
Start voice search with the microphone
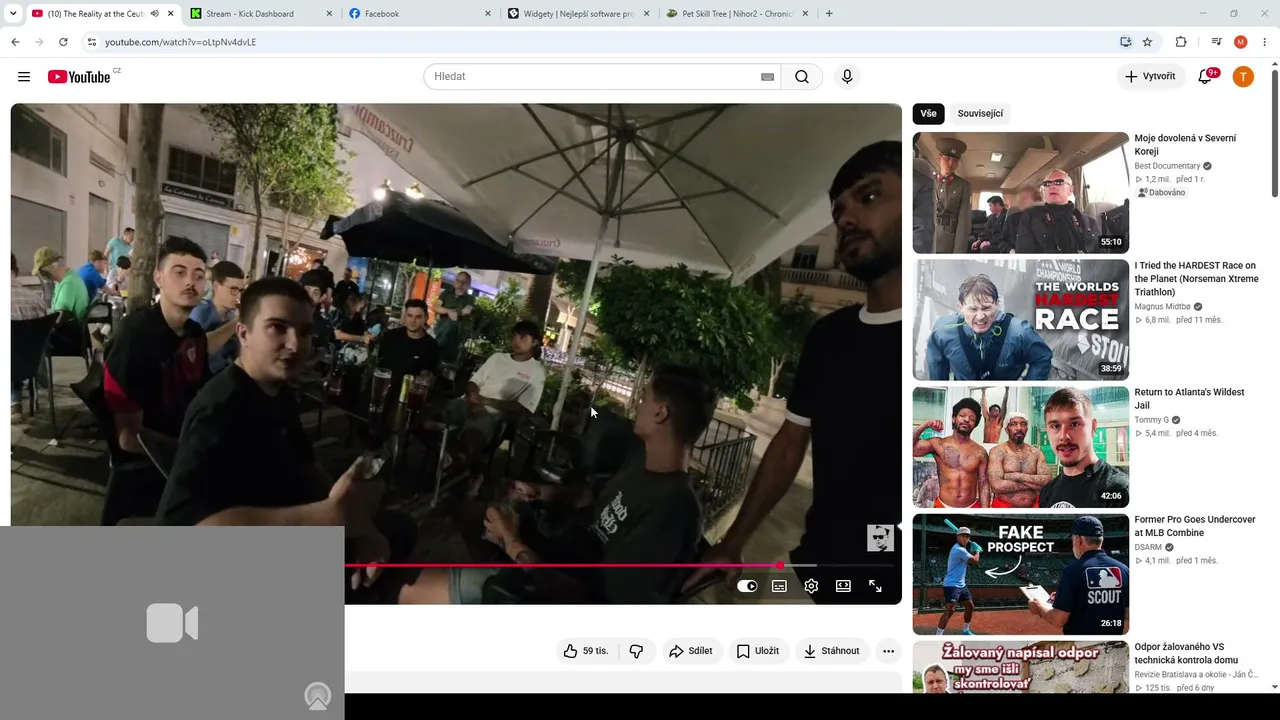(x=847, y=77)
